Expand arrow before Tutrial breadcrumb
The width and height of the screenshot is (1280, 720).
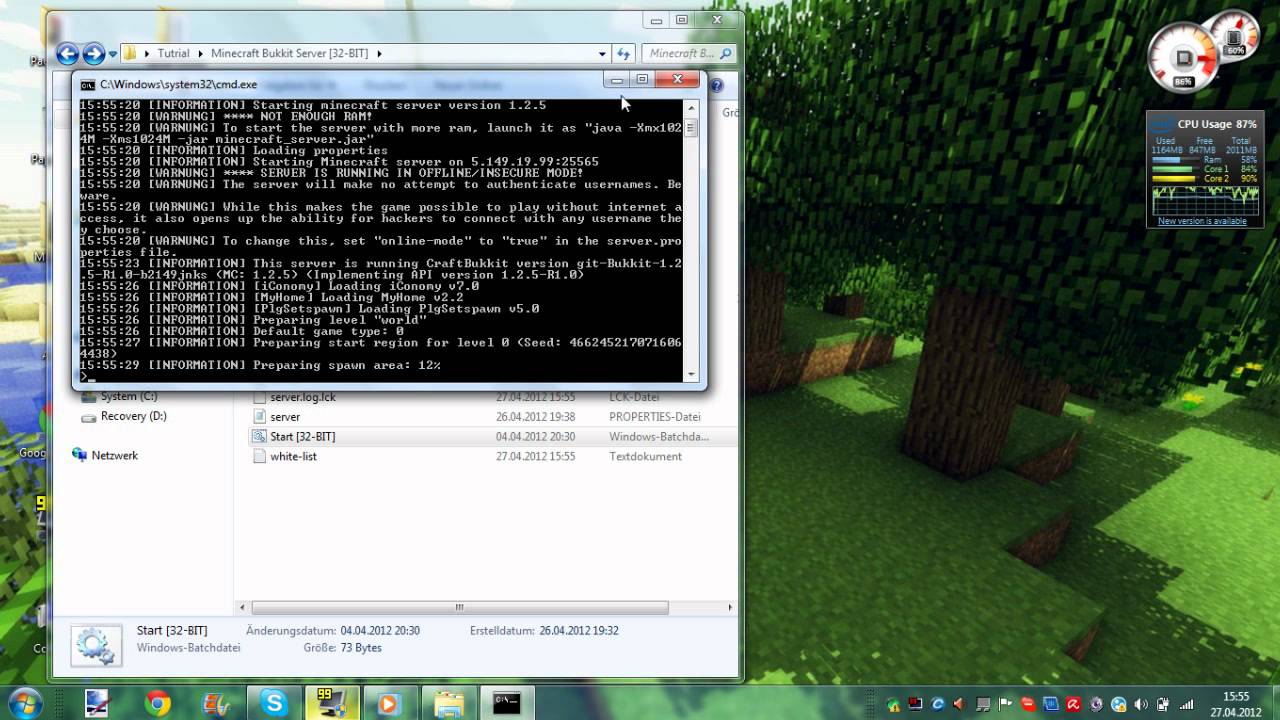147,54
